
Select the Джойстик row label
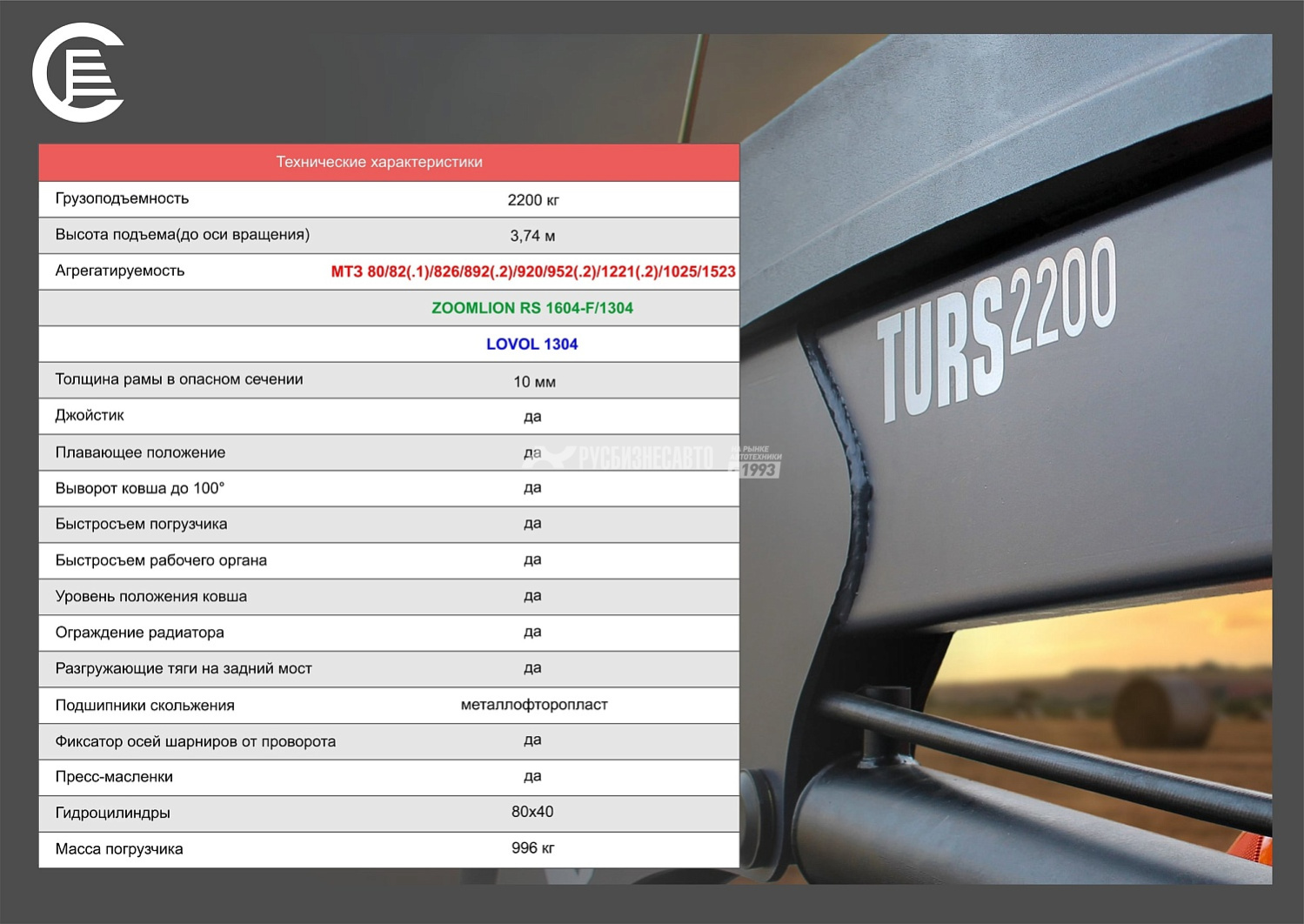tap(90, 416)
